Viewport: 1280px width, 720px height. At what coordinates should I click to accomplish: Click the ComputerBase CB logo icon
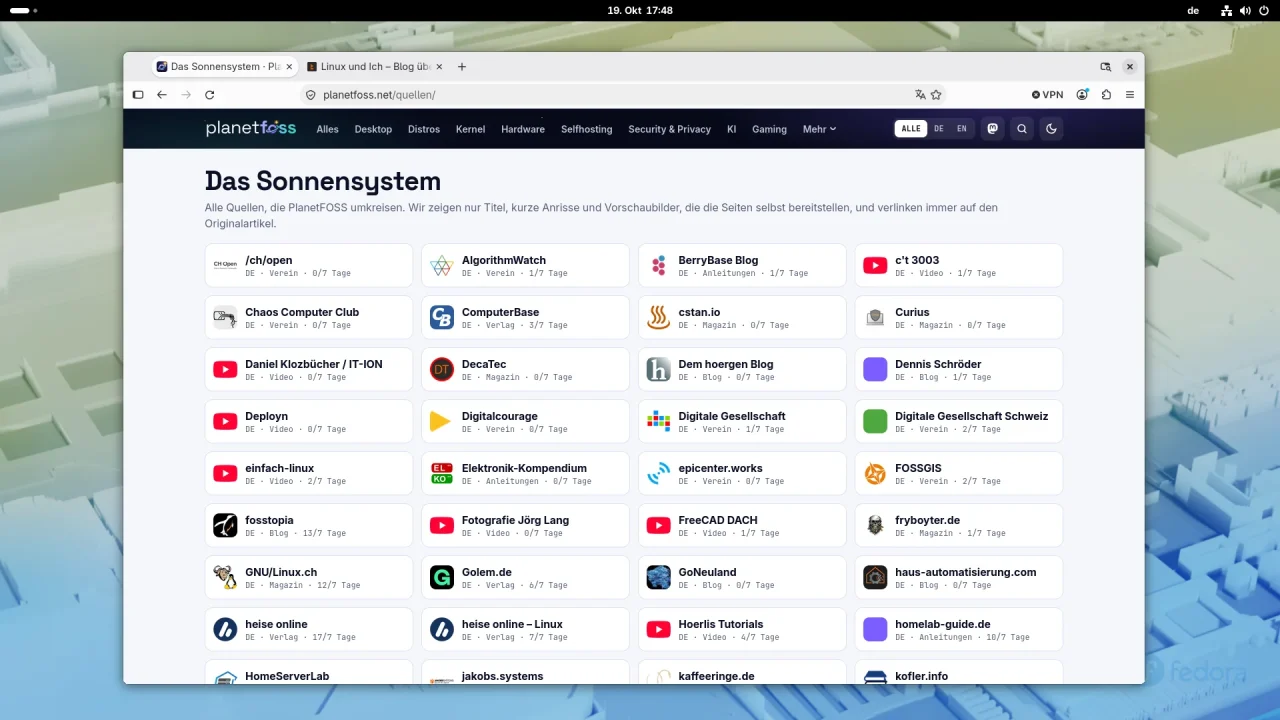442,318
